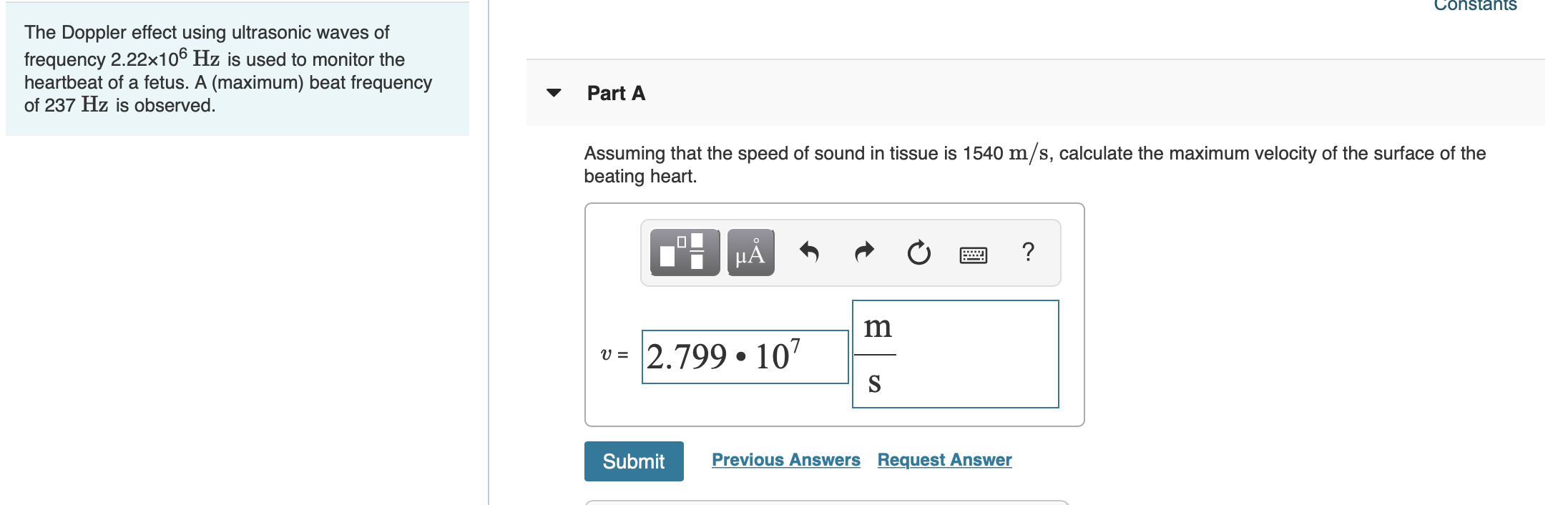Viewport: 1568px width, 505px height.
Task: Collapse the Part A section
Action: point(554,93)
